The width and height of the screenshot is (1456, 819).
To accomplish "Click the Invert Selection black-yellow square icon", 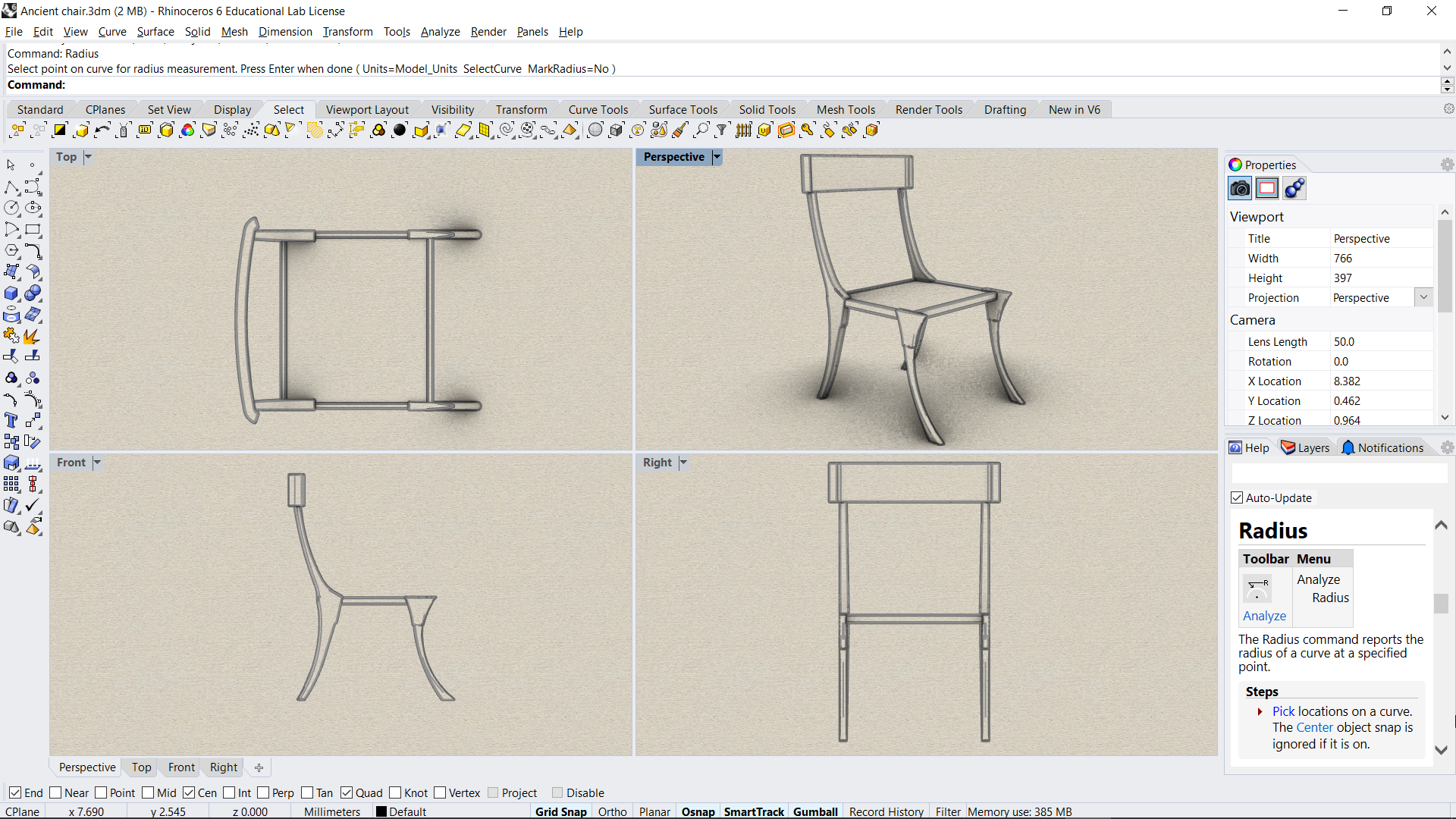I will [60, 130].
